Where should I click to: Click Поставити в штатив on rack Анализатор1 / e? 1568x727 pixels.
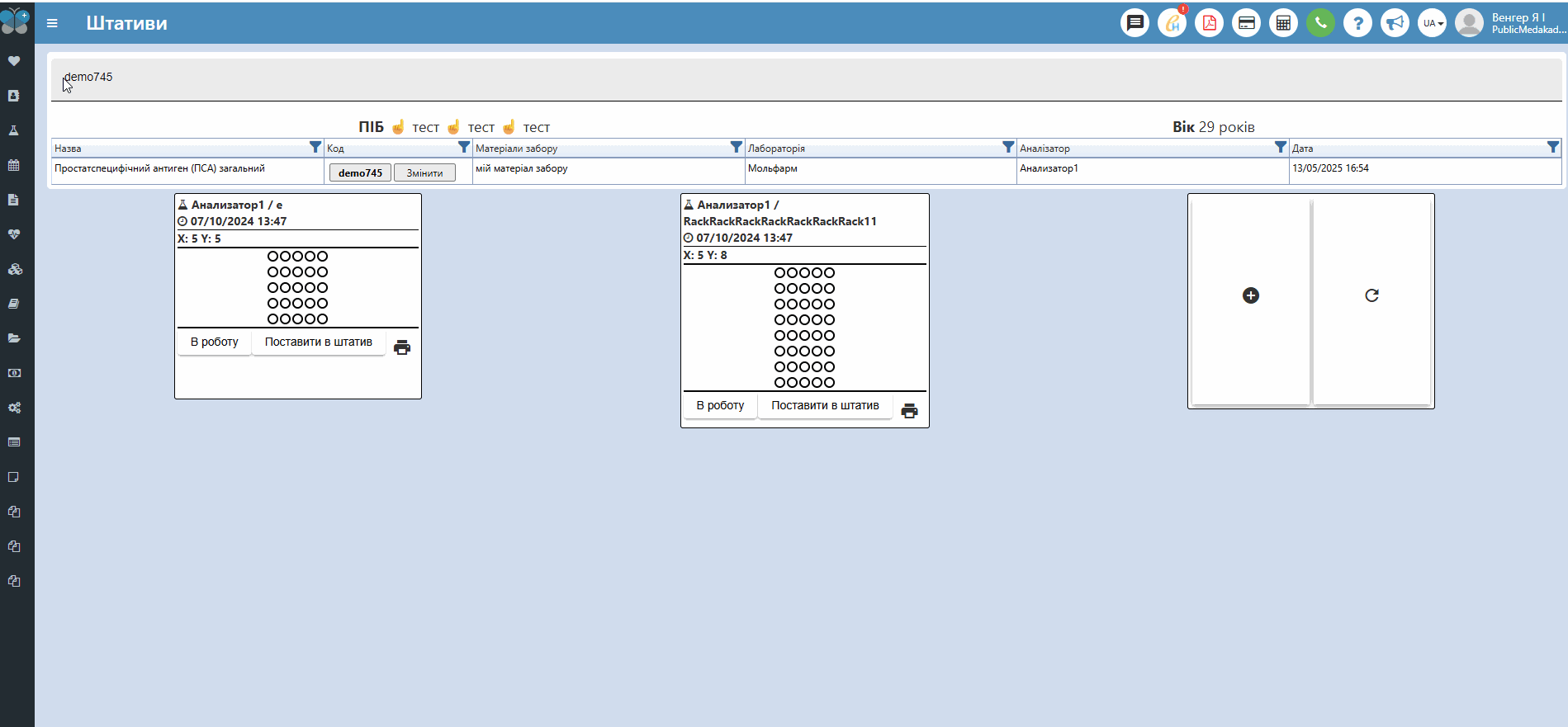[x=319, y=342]
